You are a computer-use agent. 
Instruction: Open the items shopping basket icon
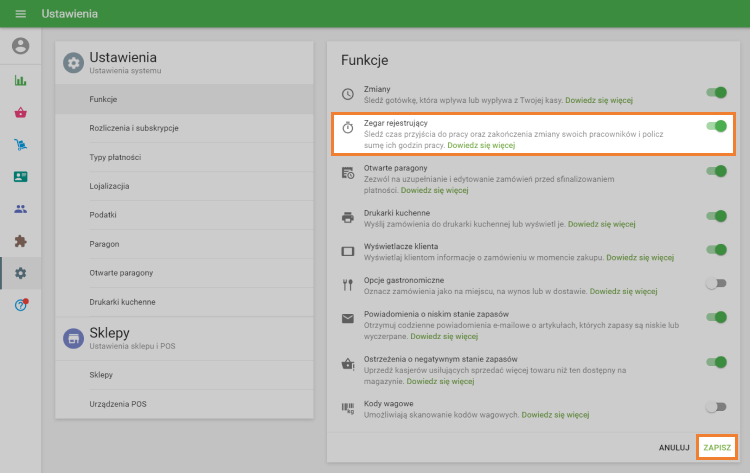tap(20, 113)
